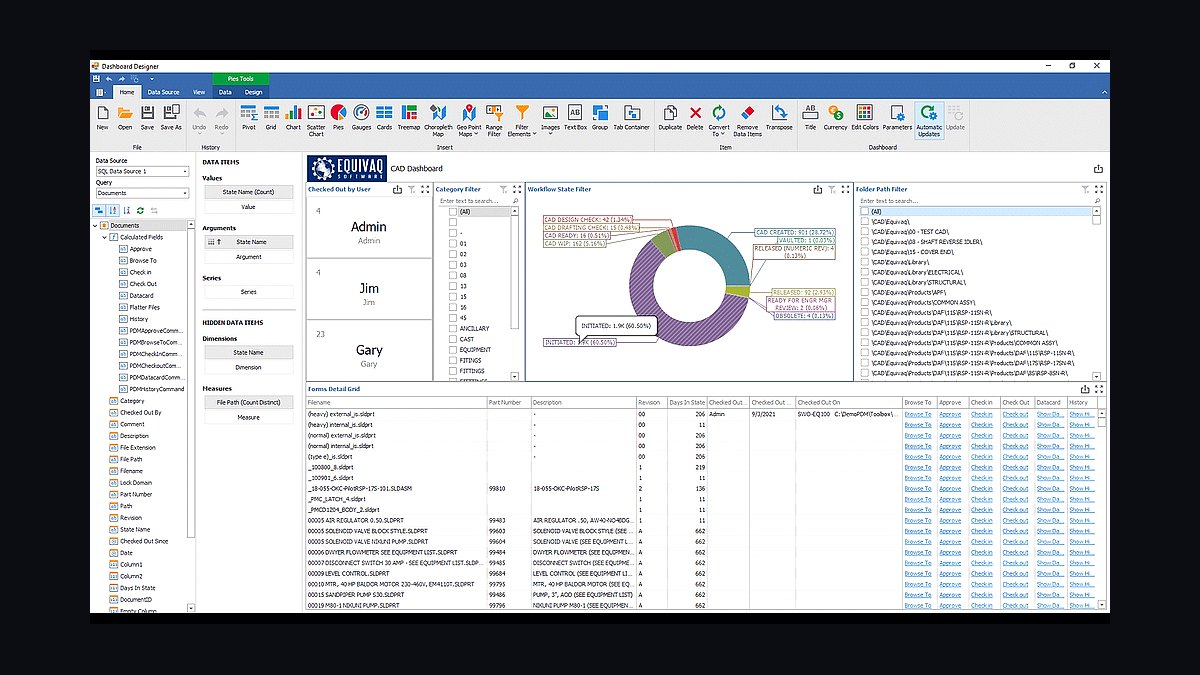Click the State Name (Count) value item
Screen dimensions: 1200x675
click(x=248, y=192)
